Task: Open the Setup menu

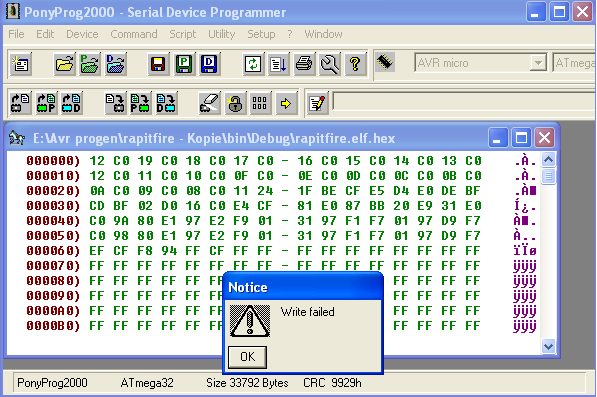Action: pyautogui.click(x=261, y=34)
